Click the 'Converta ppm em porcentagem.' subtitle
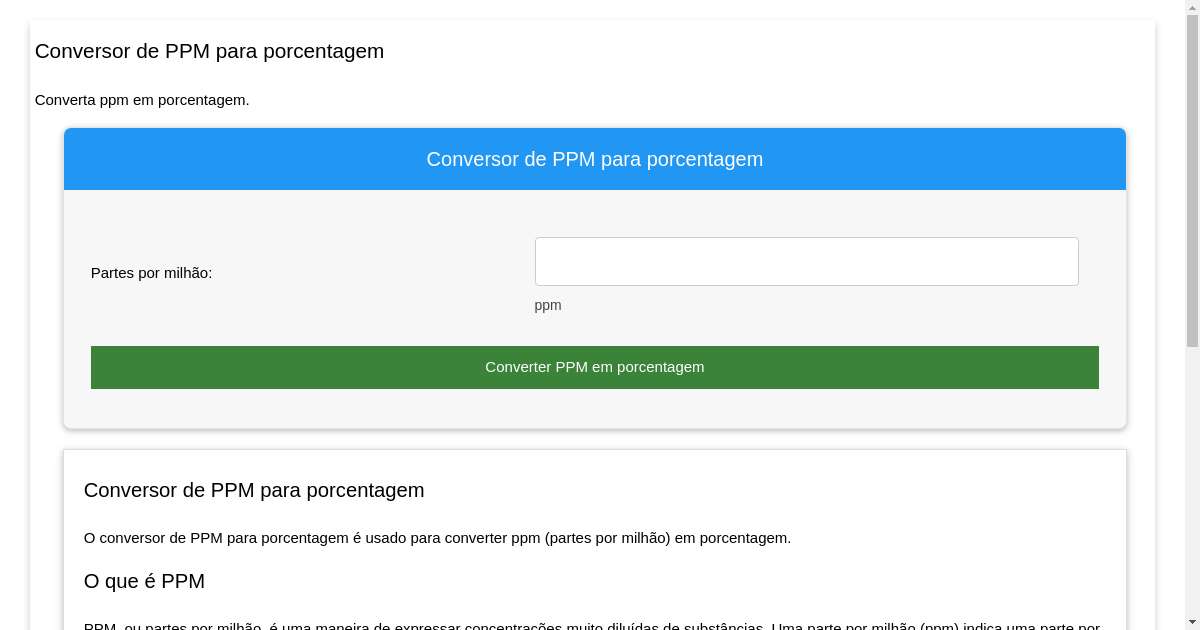Image resolution: width=1200 pixels, height=630 pixels. [142, 100]
